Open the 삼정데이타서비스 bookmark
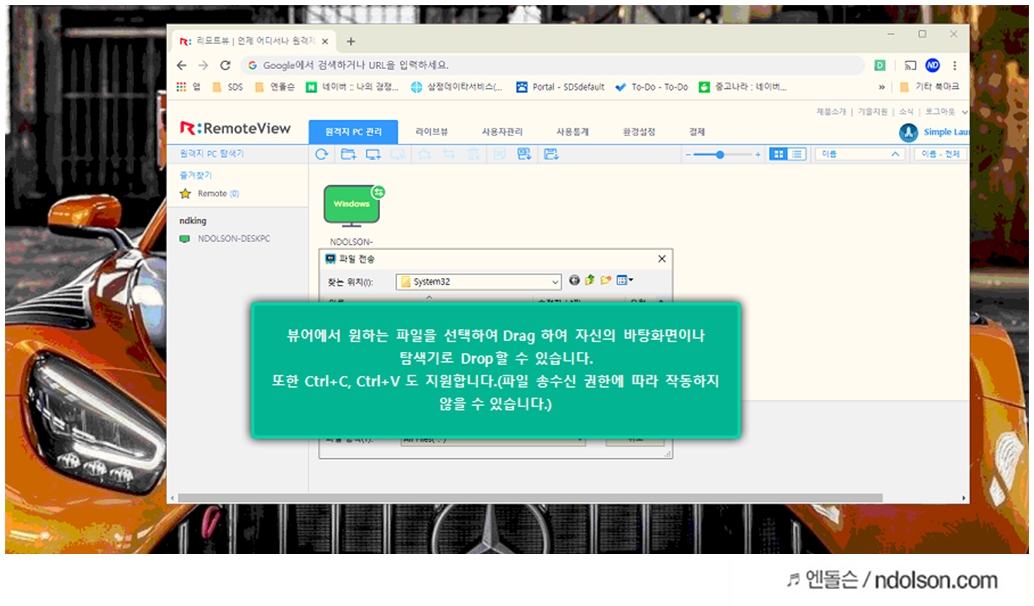Image resolution: width=1034 pixels, height=606 pixels. click(x=456, y=87)
